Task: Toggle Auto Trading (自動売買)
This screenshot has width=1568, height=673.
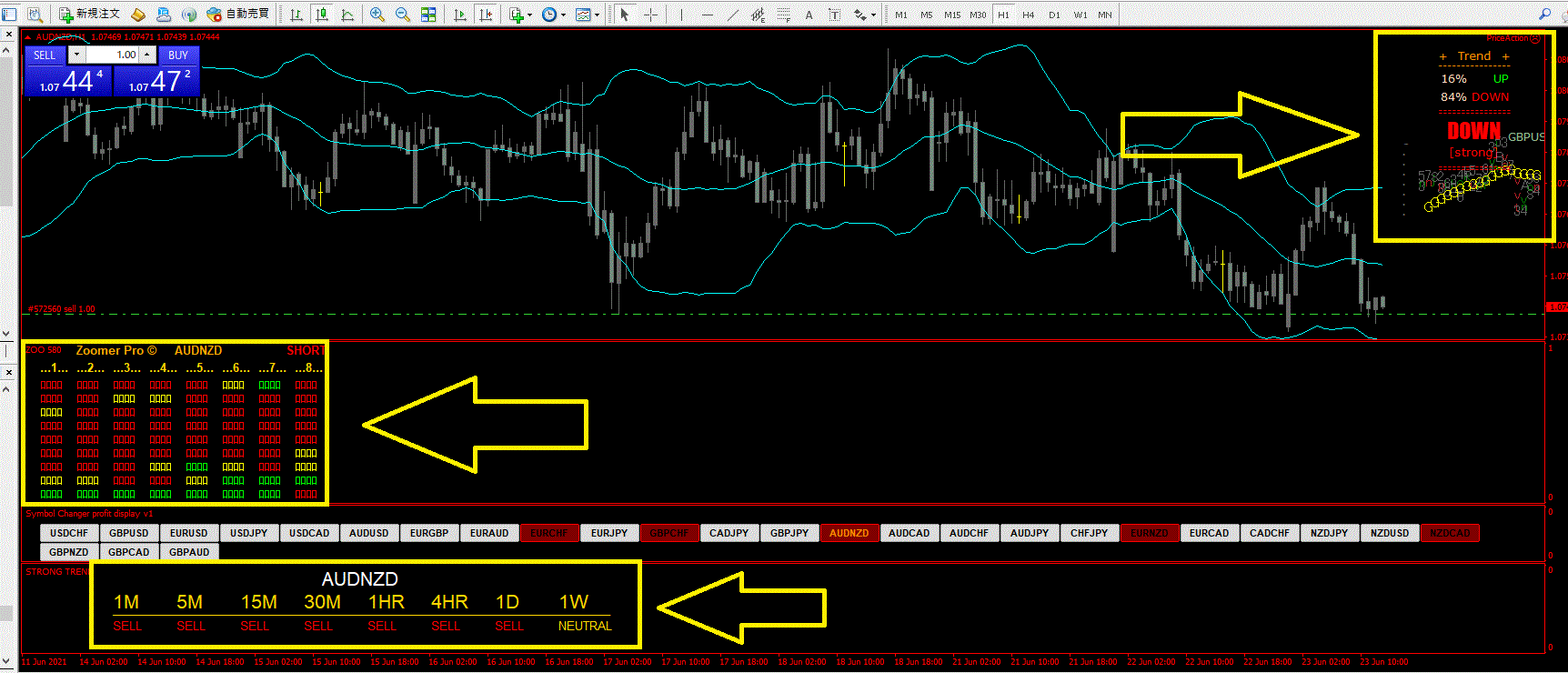Action: [238, 15]
